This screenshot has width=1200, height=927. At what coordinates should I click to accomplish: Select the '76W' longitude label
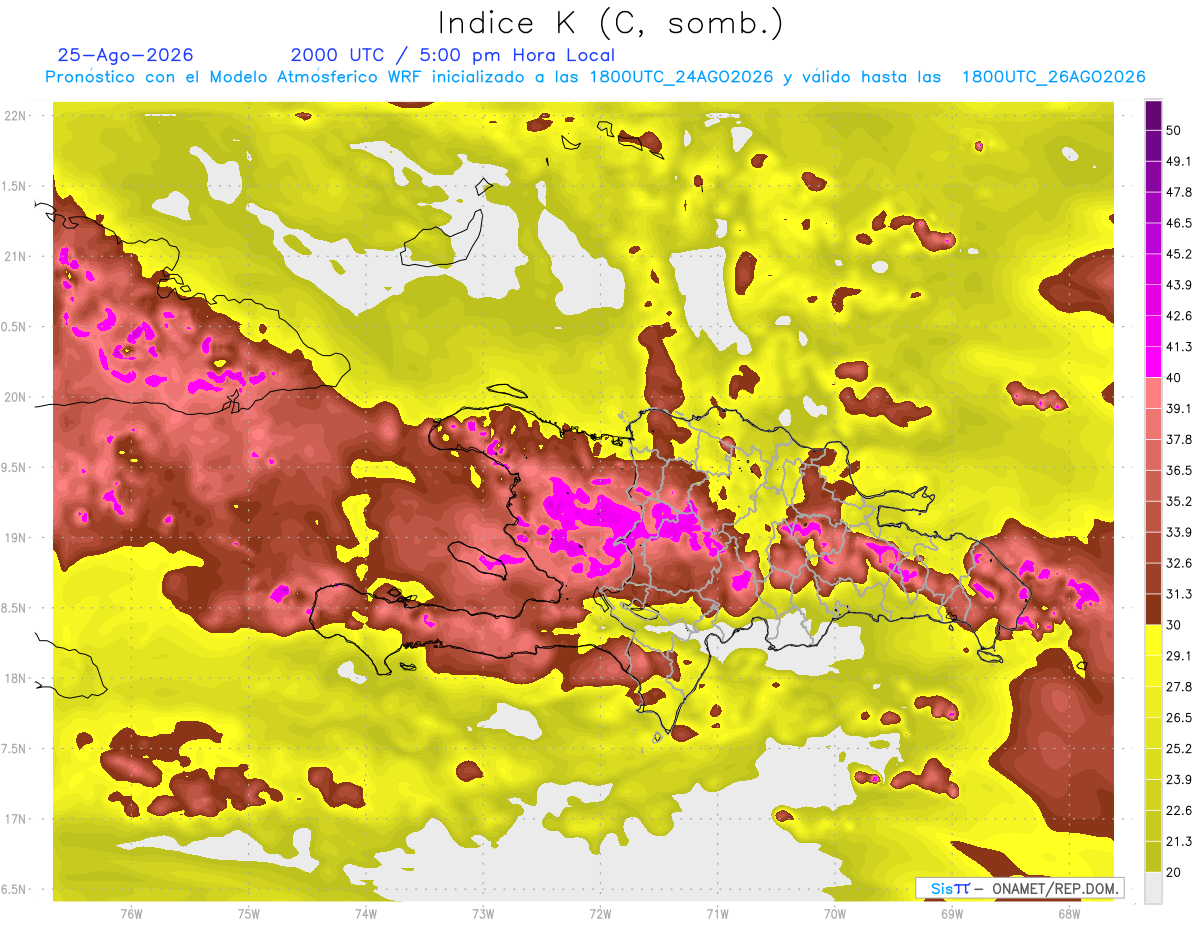[131, 913]
